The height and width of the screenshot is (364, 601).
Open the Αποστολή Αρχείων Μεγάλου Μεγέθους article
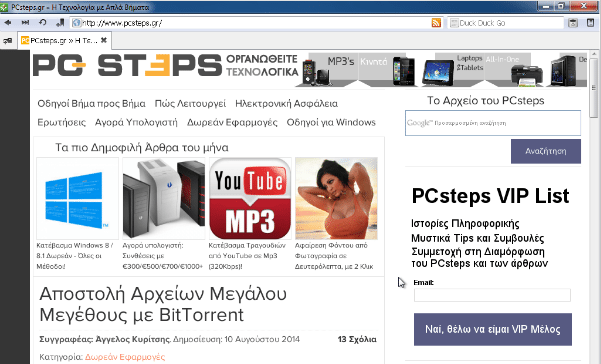click(163, 305)
